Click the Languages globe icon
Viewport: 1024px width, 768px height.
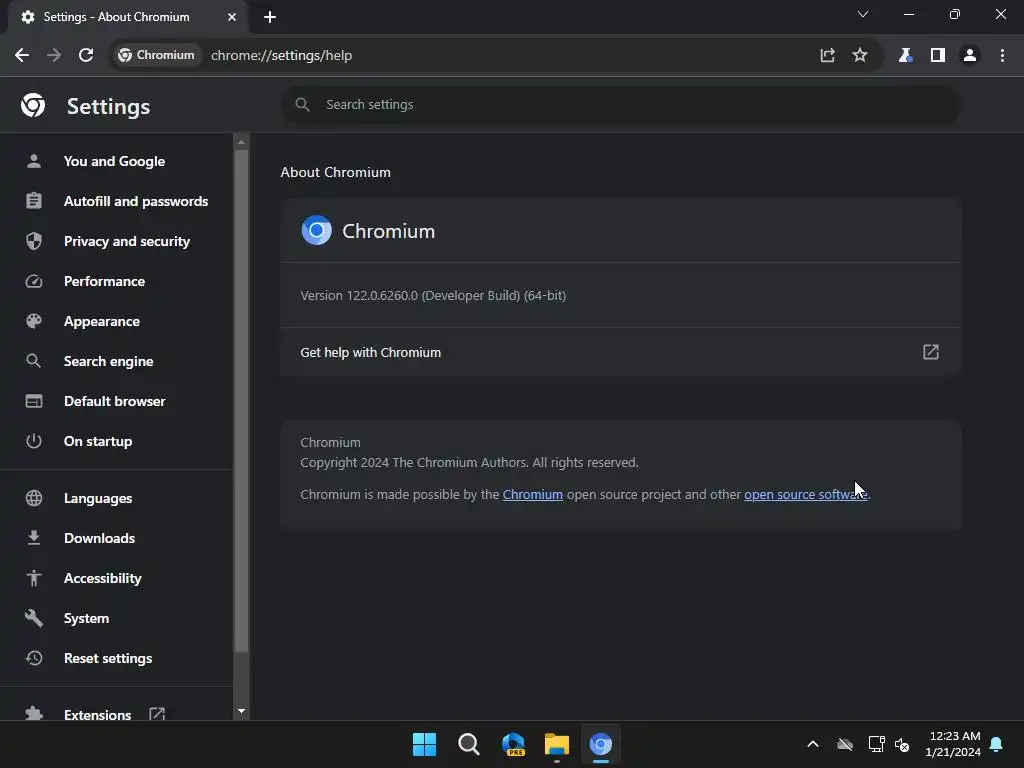click(x=34, y=498)
